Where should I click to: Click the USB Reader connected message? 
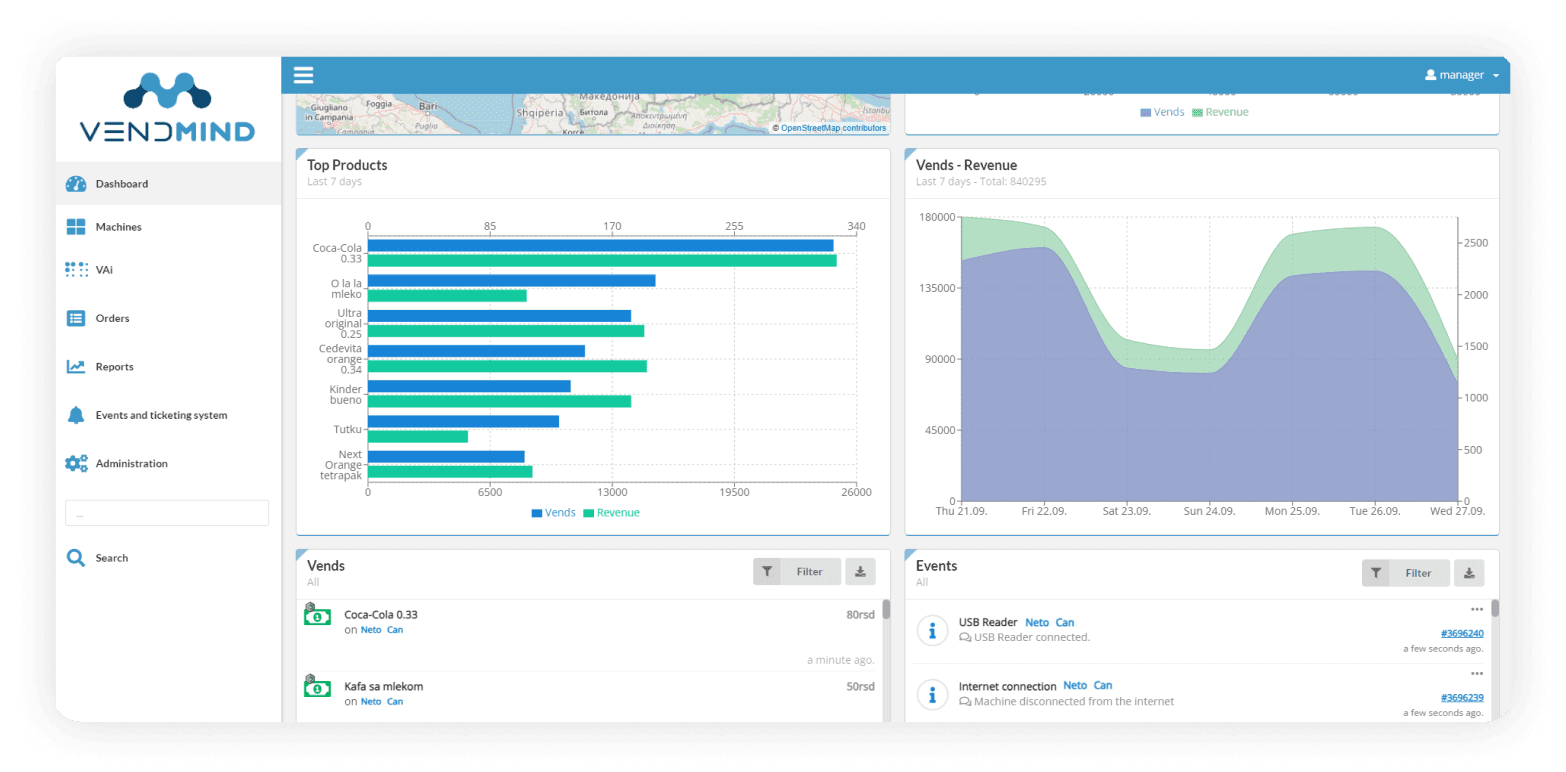pos(1032,637)
